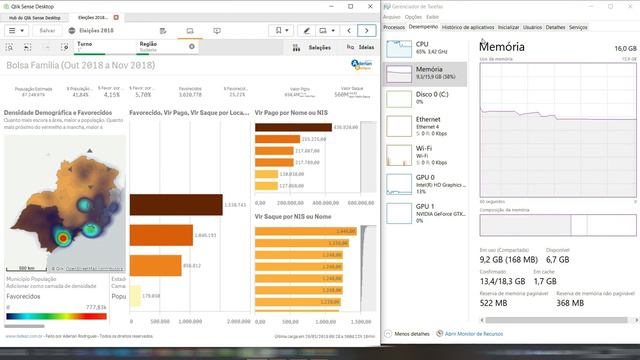The image size is (640, 360).
Task: Select the top bar in Vlr Pago chart
Action: pos(293,127)
